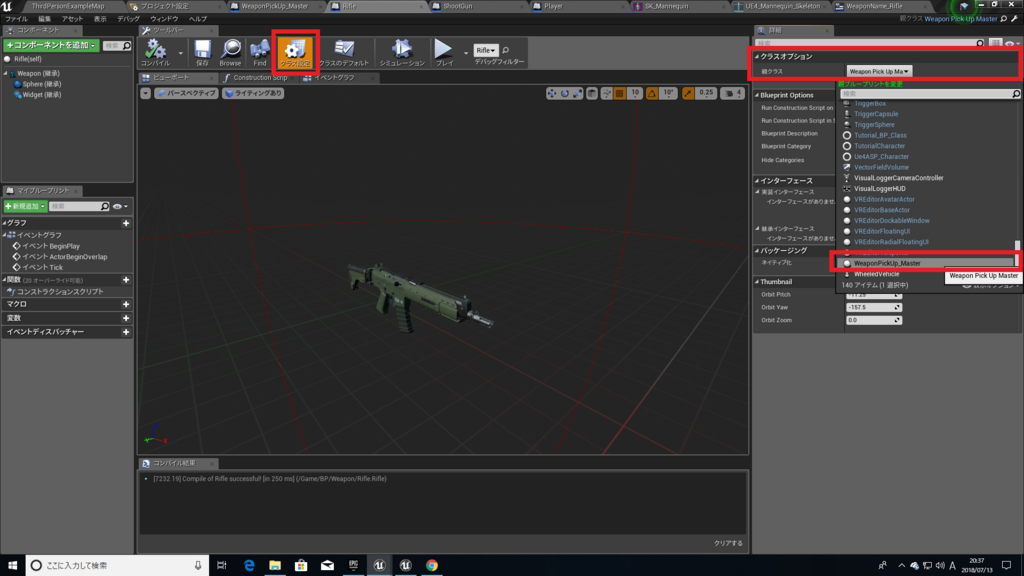
Task: Save the blueprint with the 保存 icon
Action: [x=202, y=52]
